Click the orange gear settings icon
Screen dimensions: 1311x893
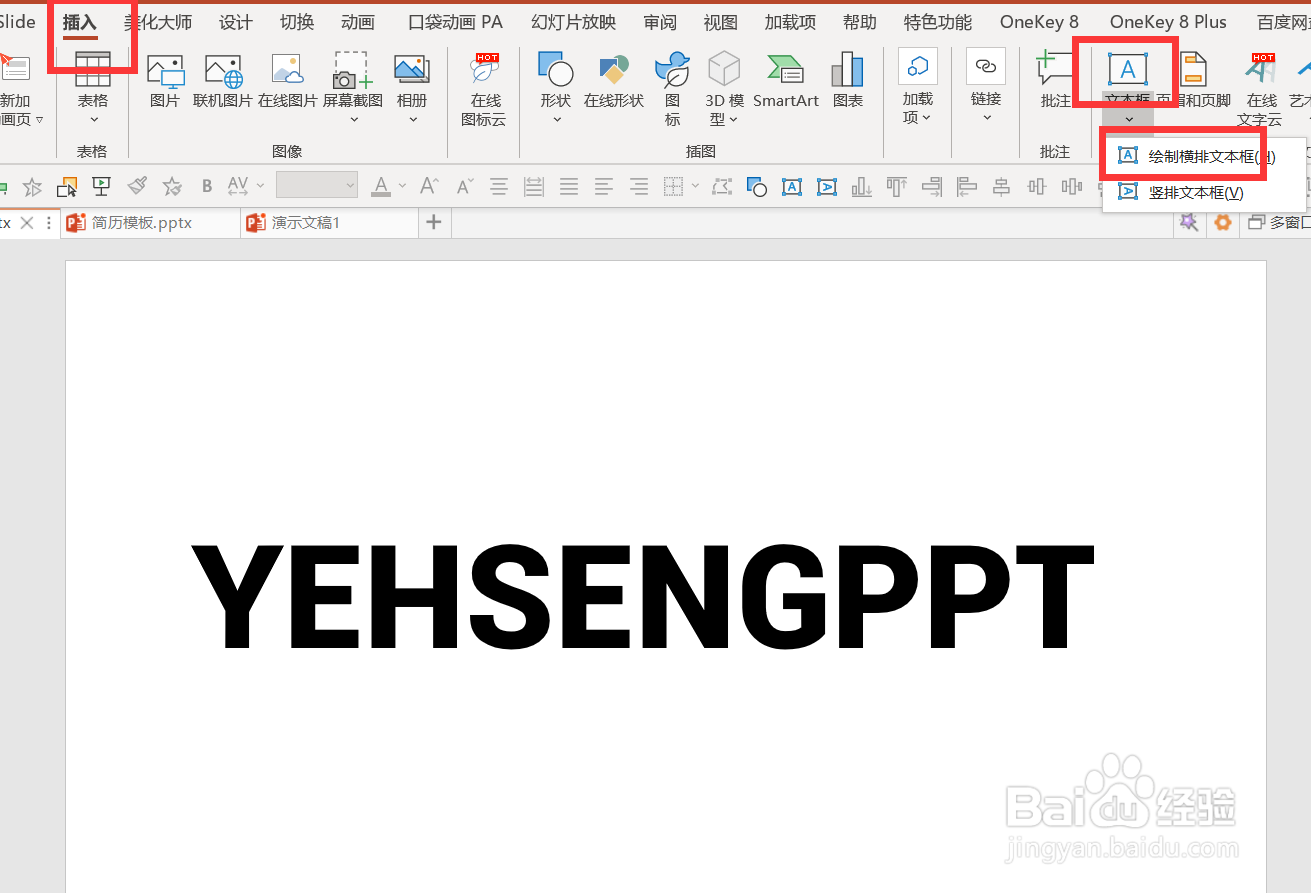click(1222, 222)
